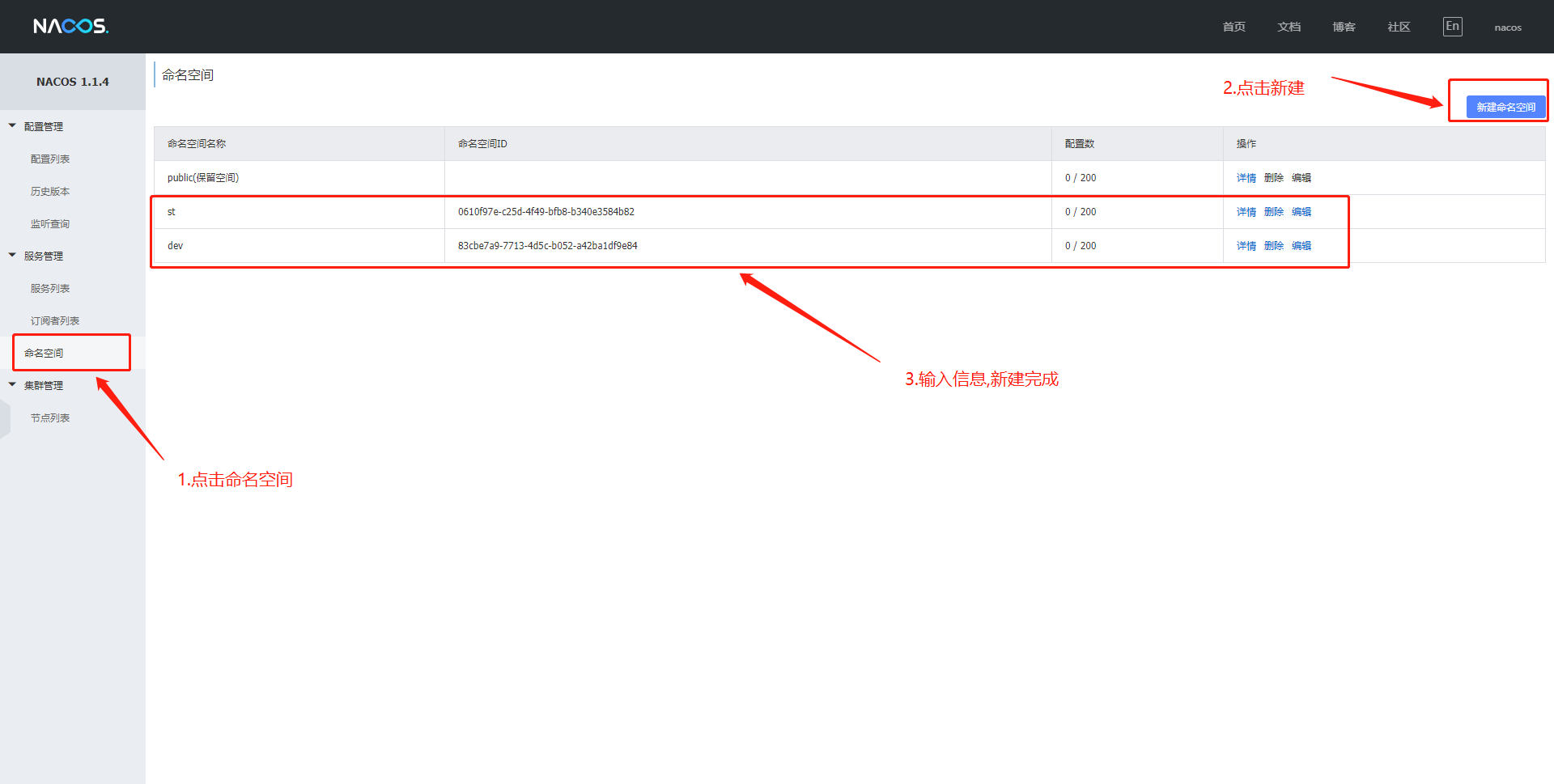
Task: Open 配置列表 in the sidebar
Action: pyautogui.click(x=50, y=159)
